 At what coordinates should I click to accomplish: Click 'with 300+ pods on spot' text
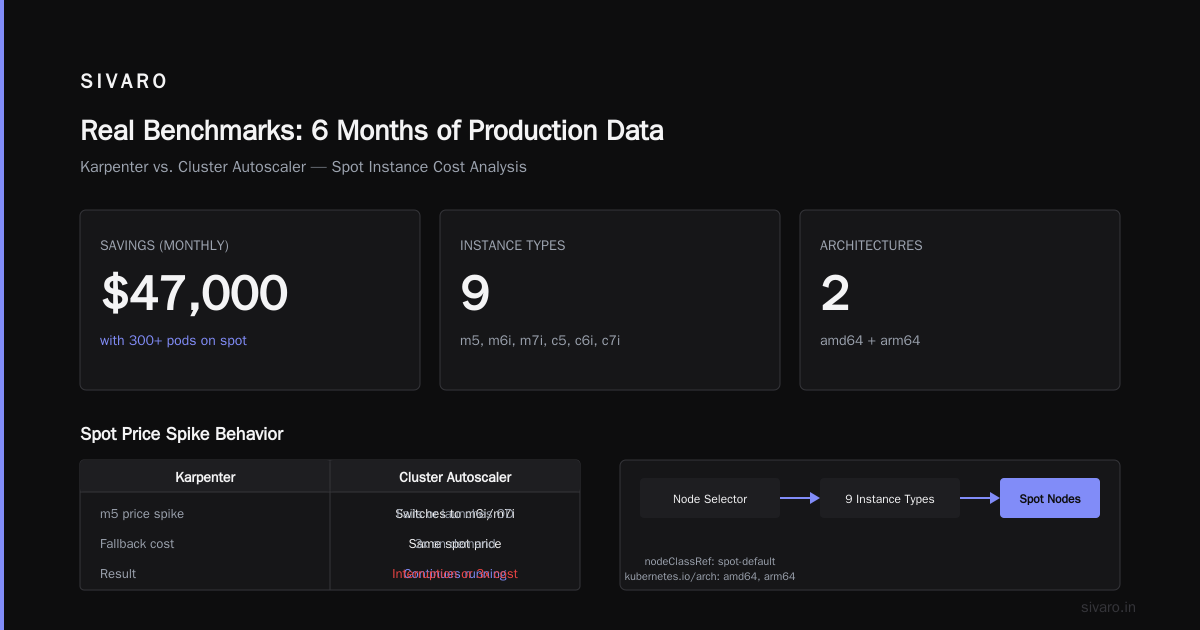click(x=173, y=341)
